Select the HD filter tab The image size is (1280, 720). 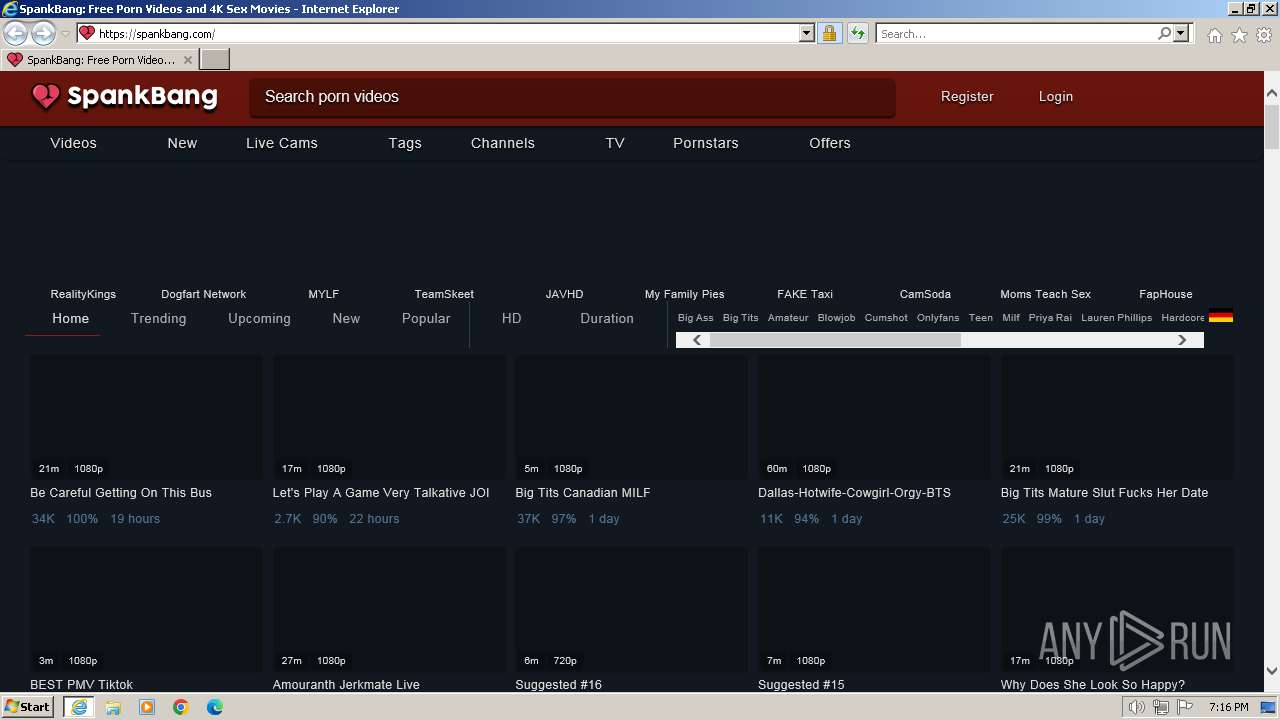click(512, 318)
